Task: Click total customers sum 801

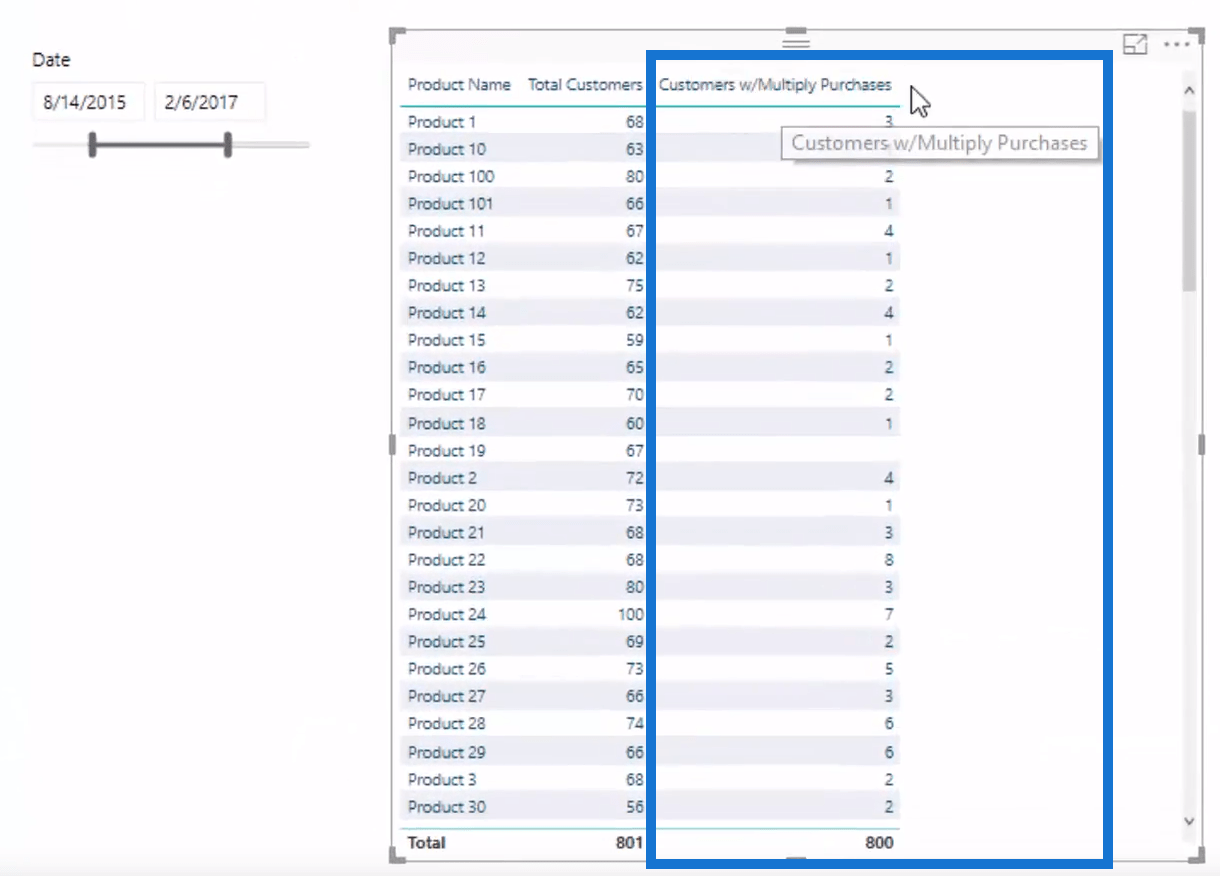Action: point(630,843)
